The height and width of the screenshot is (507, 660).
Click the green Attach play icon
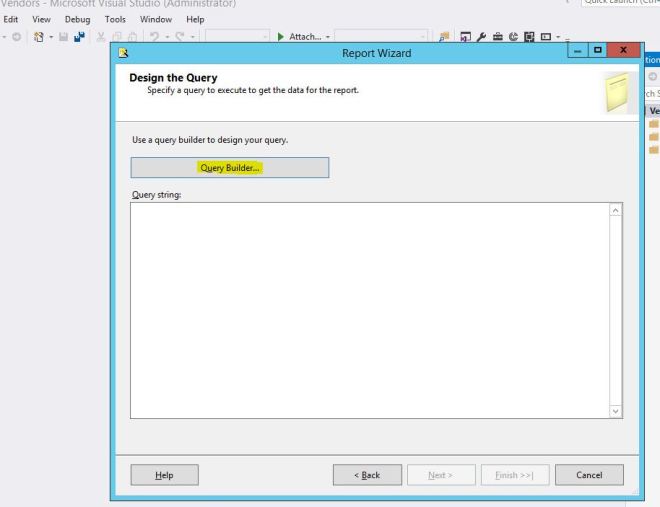click(279, 37)
